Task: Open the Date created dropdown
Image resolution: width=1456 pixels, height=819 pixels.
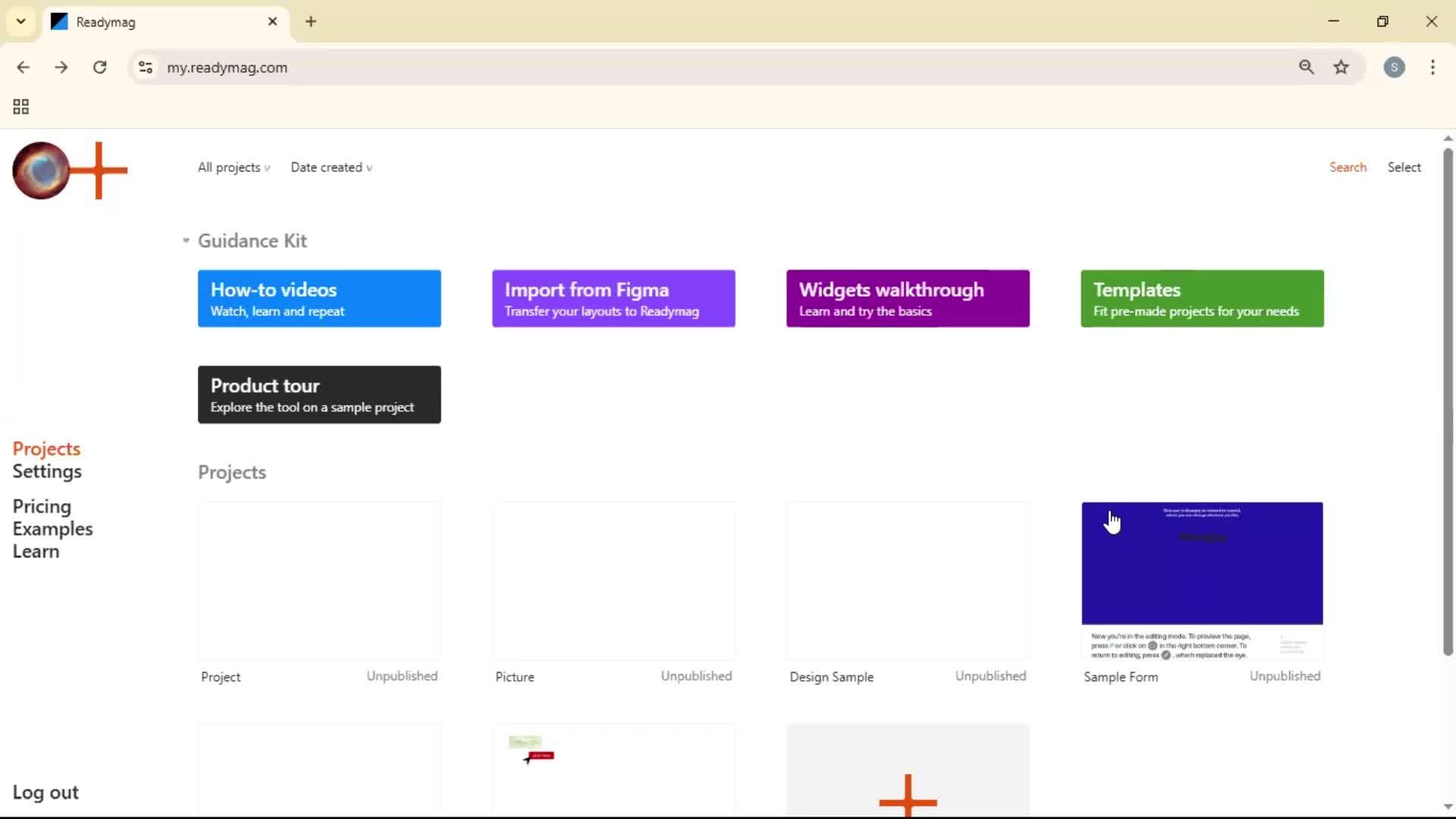Action: (x=331, y=168)
